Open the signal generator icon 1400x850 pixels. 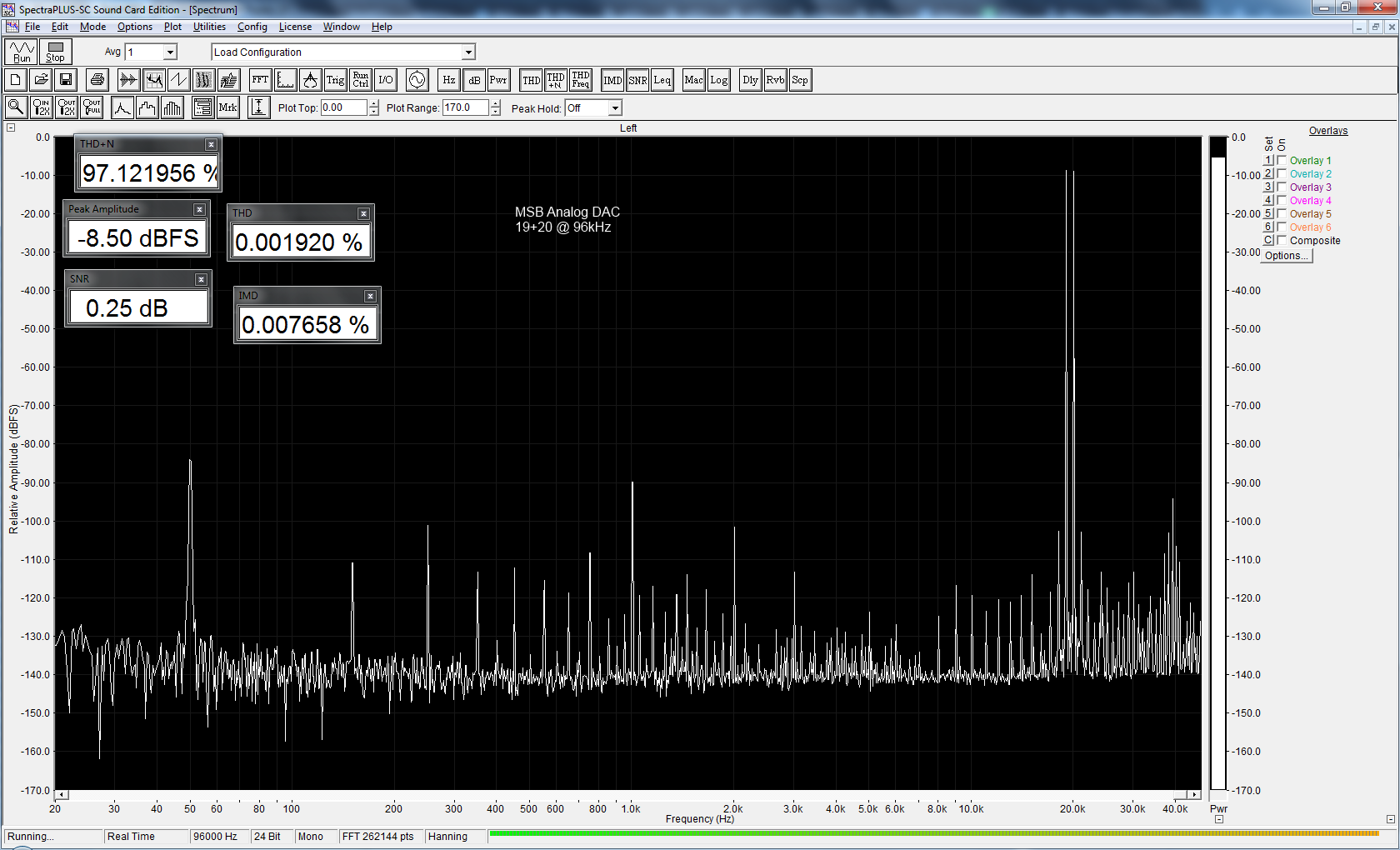pos(417,80)
